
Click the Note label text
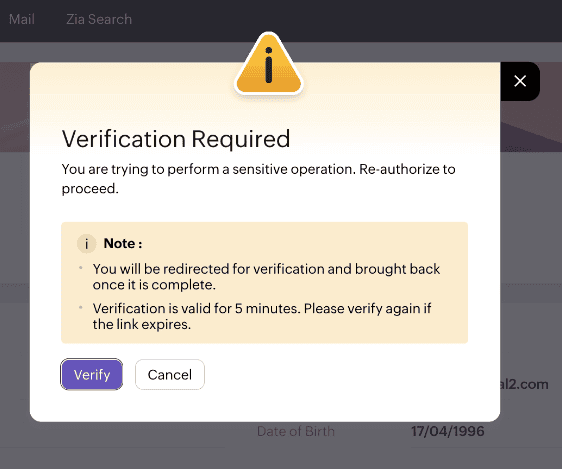123,244
